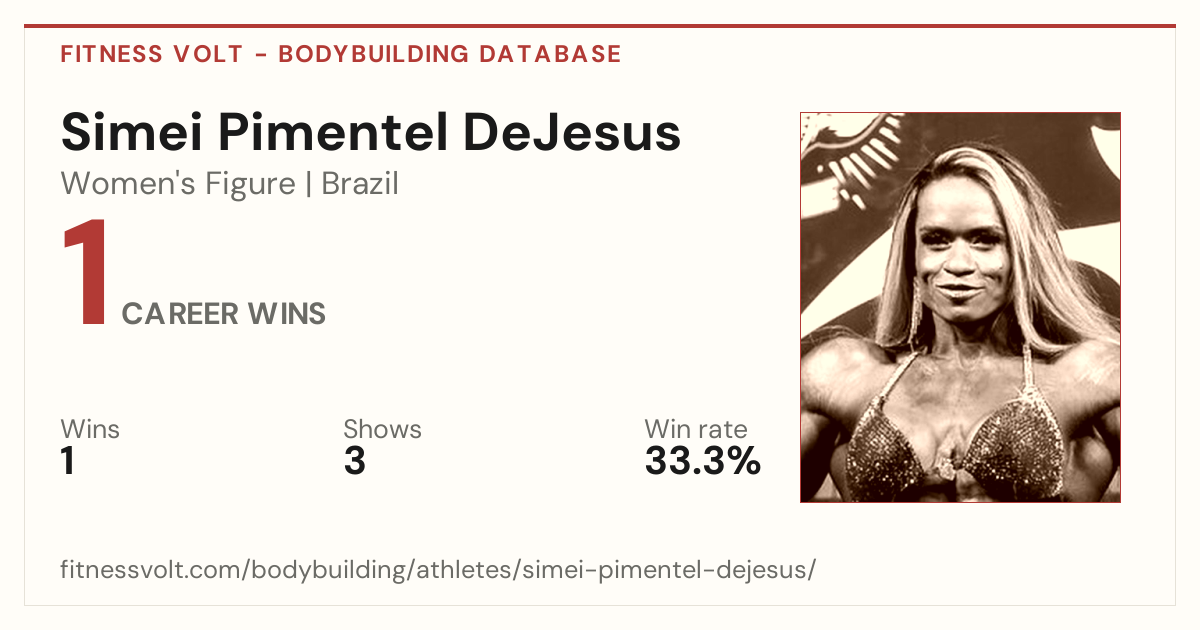The height and width of the screenshot is (630, 1200).
Task: Click the Shows stat label
Action: point(382,429)
